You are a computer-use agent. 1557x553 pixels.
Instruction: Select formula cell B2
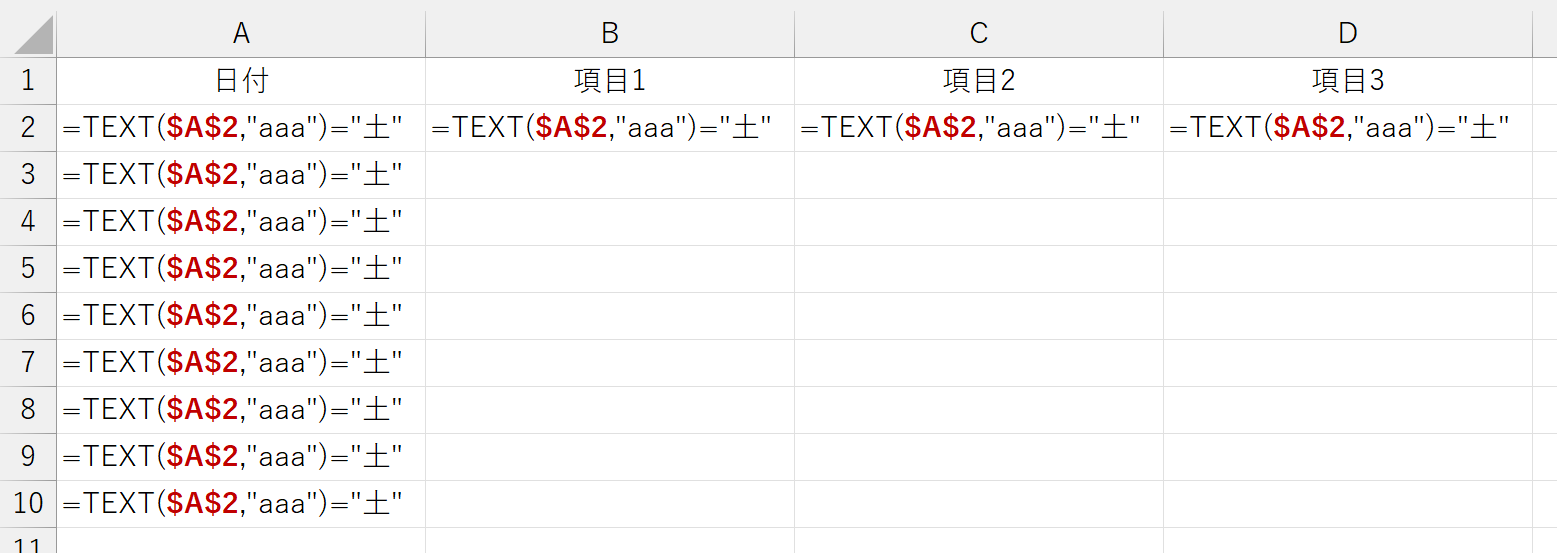coord(610,128)
